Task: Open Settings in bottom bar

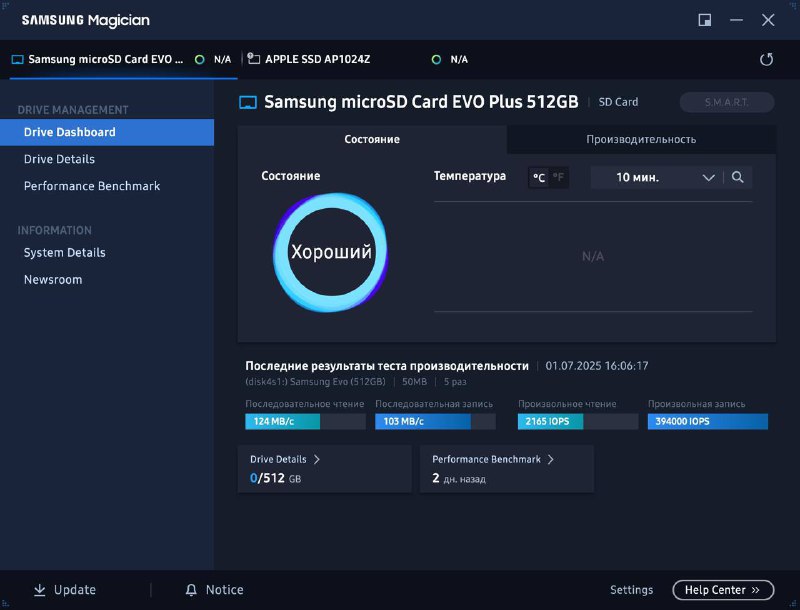Action: pos(632,590)
